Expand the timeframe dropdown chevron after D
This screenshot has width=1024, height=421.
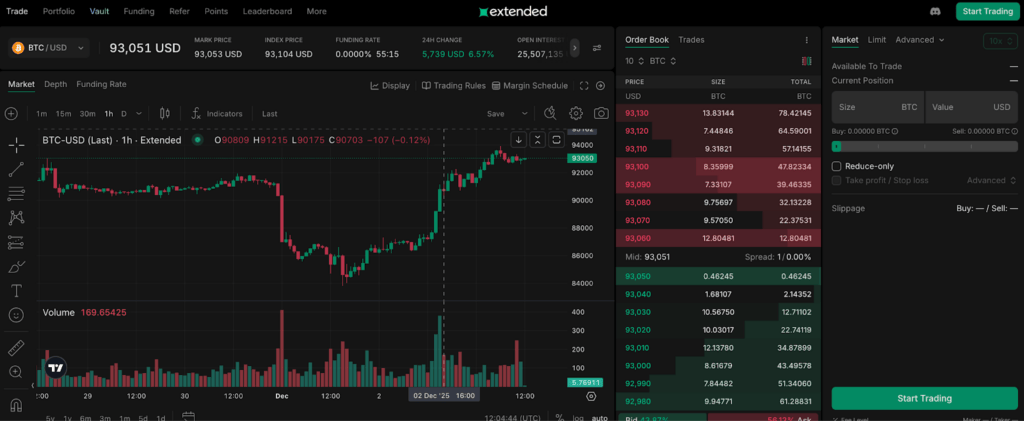(x=138, y=114)
